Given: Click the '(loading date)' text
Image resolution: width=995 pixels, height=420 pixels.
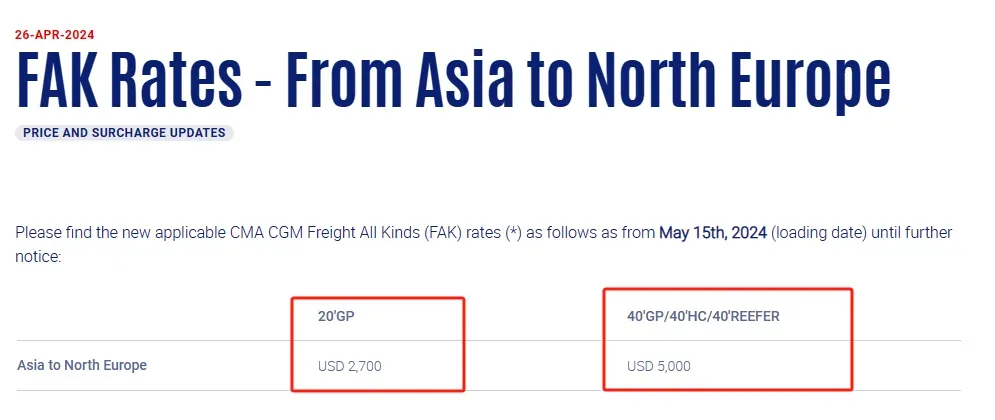Looking at the screenshot, I should click(x=819, y=233).
